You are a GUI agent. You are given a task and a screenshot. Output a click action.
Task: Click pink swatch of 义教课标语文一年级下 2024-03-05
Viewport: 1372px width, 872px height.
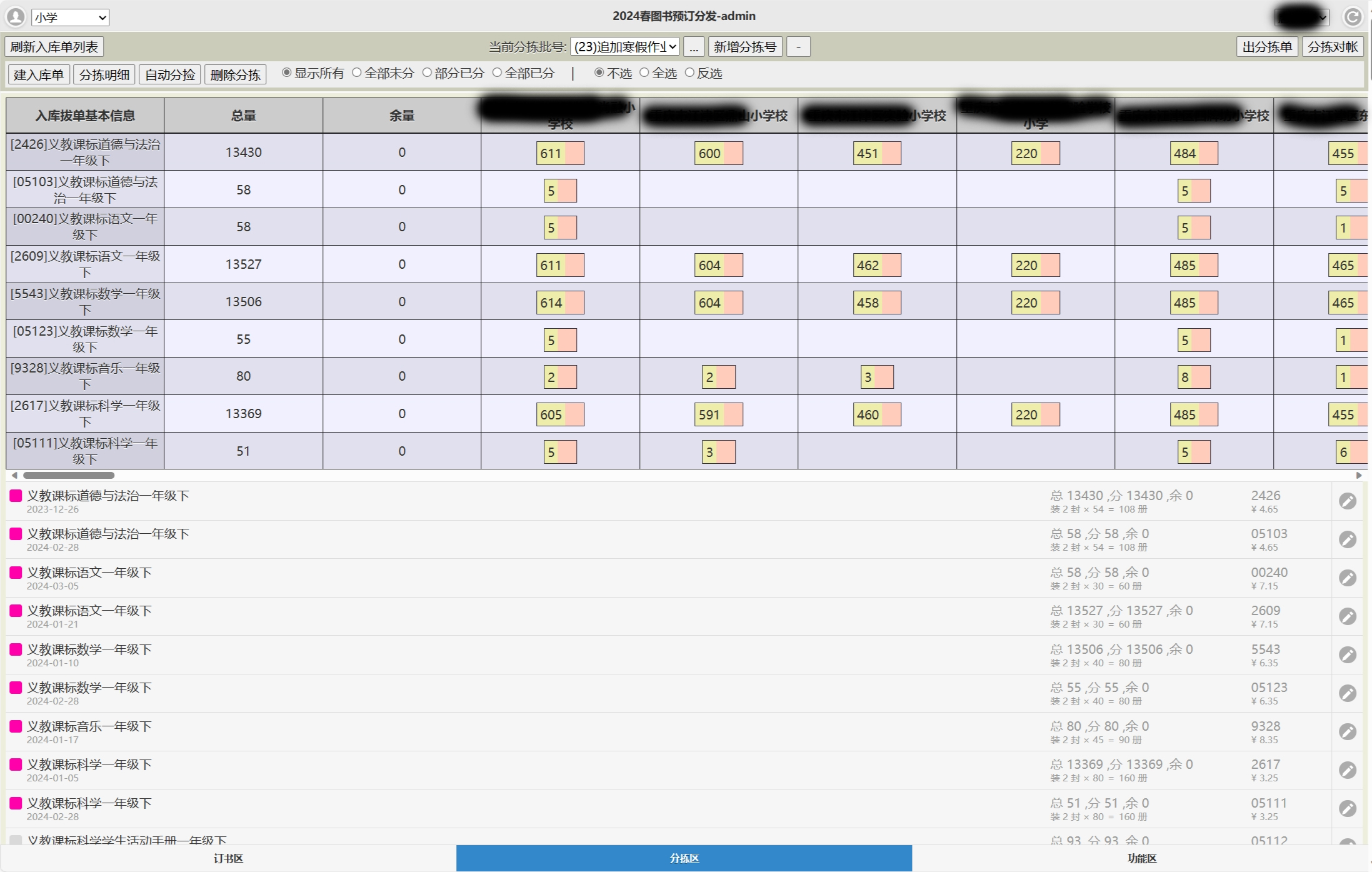(x=16, y=573)
